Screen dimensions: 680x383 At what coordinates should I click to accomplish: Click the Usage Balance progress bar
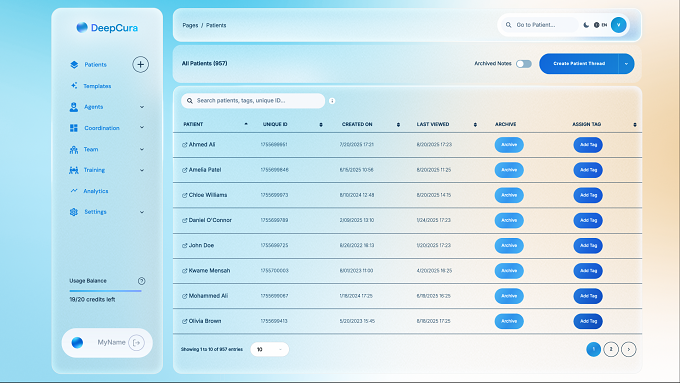(x=105, y=291)
